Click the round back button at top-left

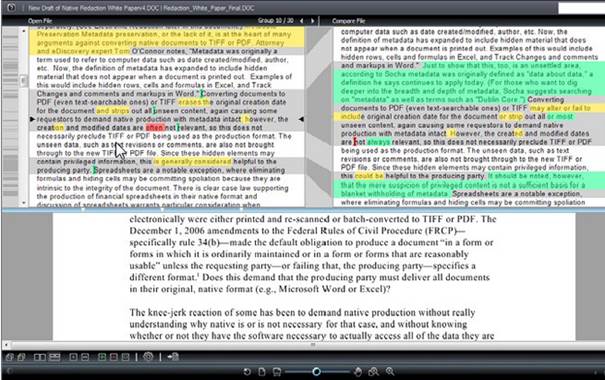coord(11,7)
